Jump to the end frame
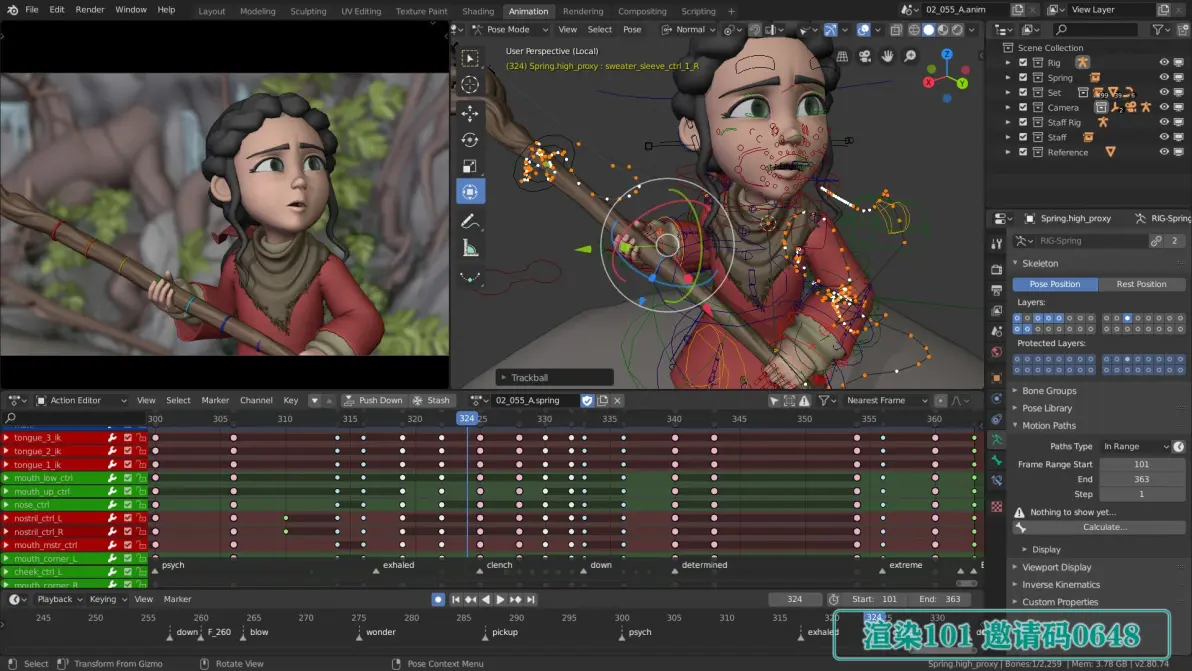The image size is (1192, 671). coord(531,600)
